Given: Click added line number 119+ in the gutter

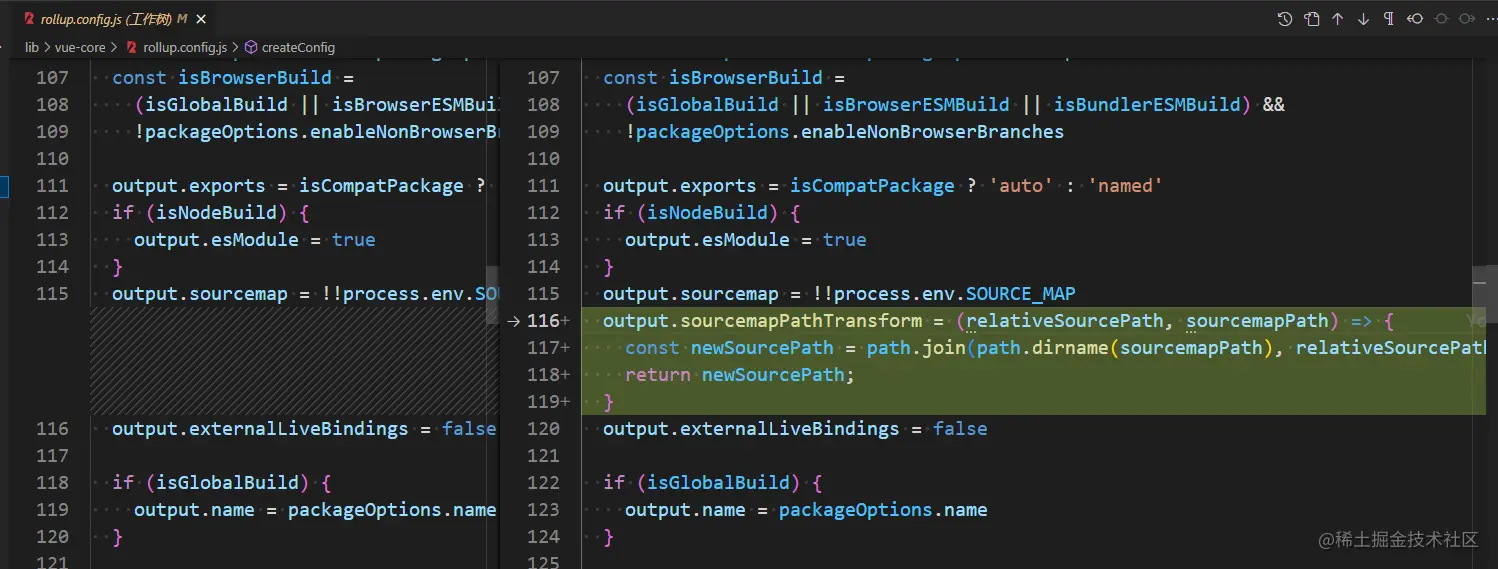Looking at the screenshot, I should [x=548, y=402].
